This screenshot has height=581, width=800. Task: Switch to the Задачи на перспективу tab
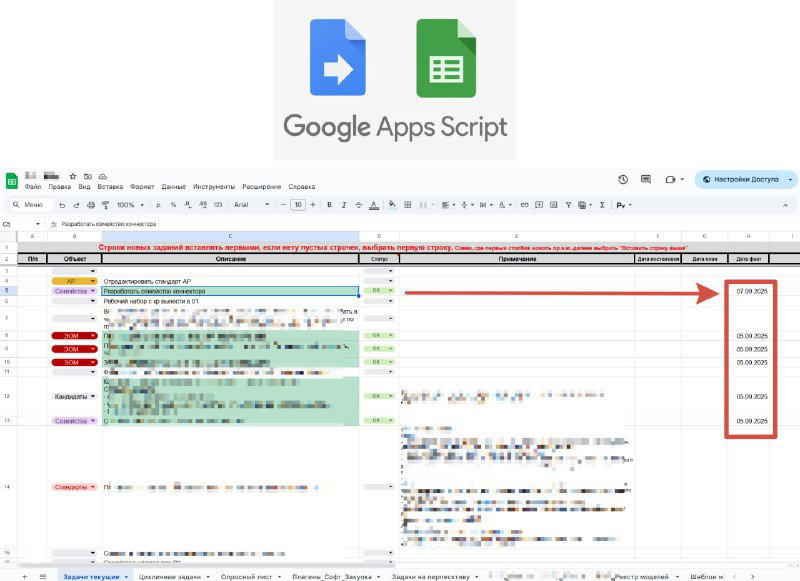[435, 576]
